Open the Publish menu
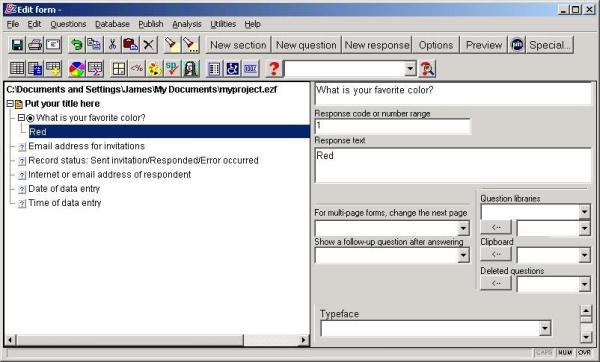The image size is (600, 362). click(150, 24)
